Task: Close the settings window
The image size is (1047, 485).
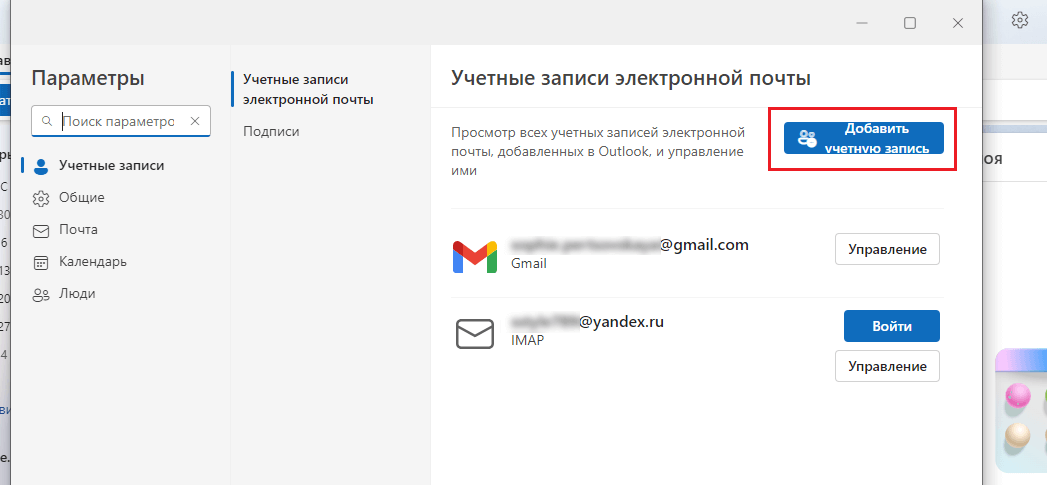Action: click(958, 23)
